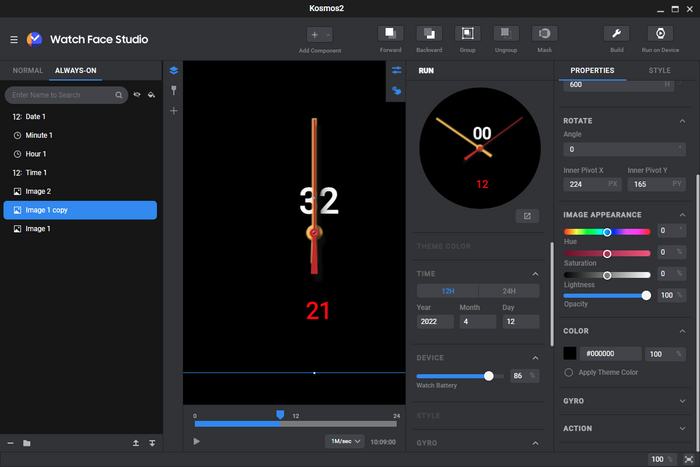Viewport: 700px width, 467px height.
Task: Click the Build wrench icon
Action: 617,34
